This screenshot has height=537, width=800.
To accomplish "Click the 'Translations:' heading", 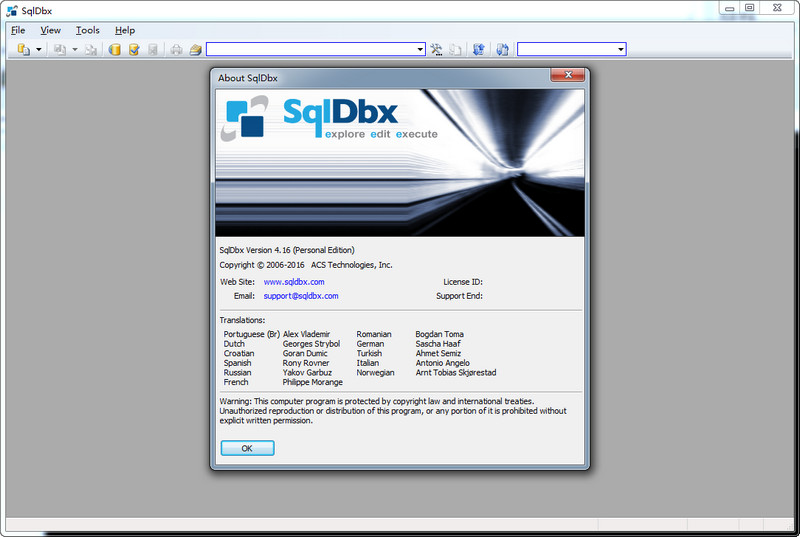I will 242,320.
